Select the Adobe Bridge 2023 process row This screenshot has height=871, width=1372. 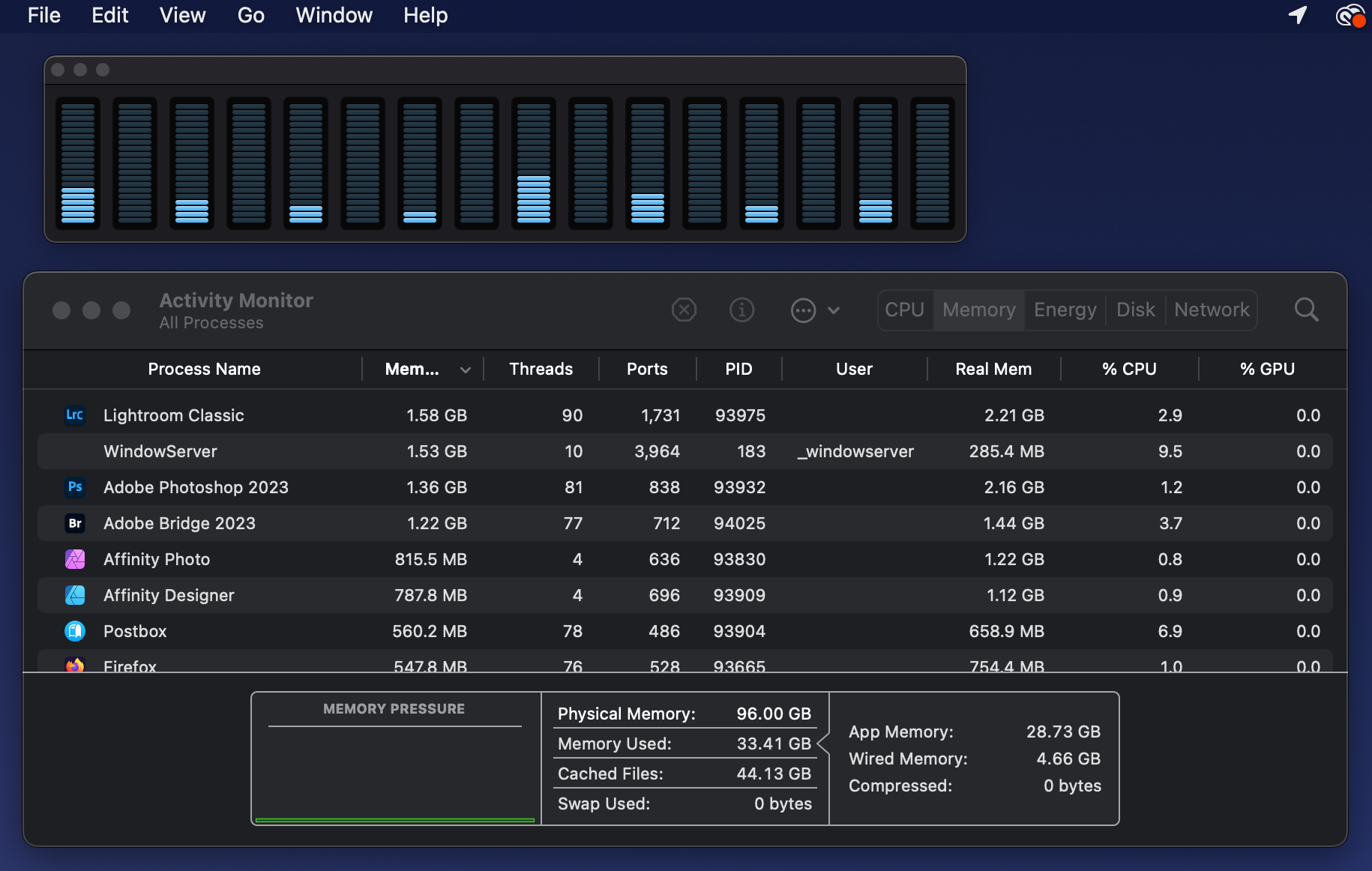pyautogui.click(x=685, y=523)
